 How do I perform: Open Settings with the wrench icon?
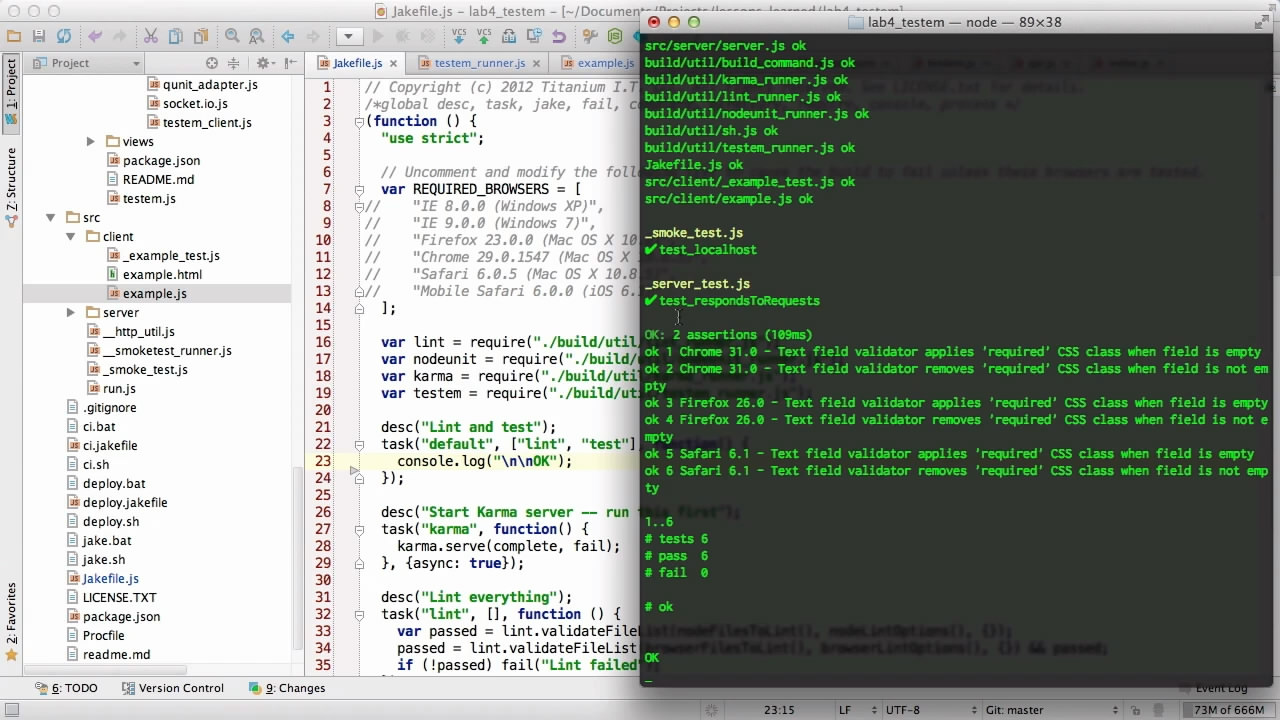point(590,36)
